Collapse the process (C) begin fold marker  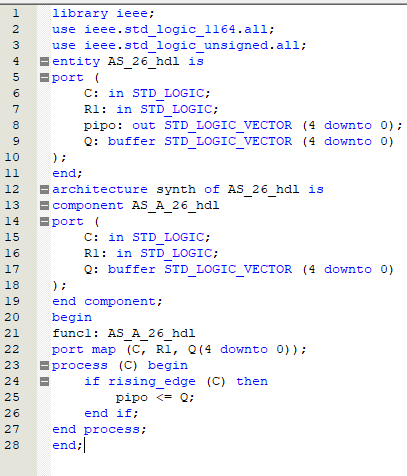click(x=44, y=365)
